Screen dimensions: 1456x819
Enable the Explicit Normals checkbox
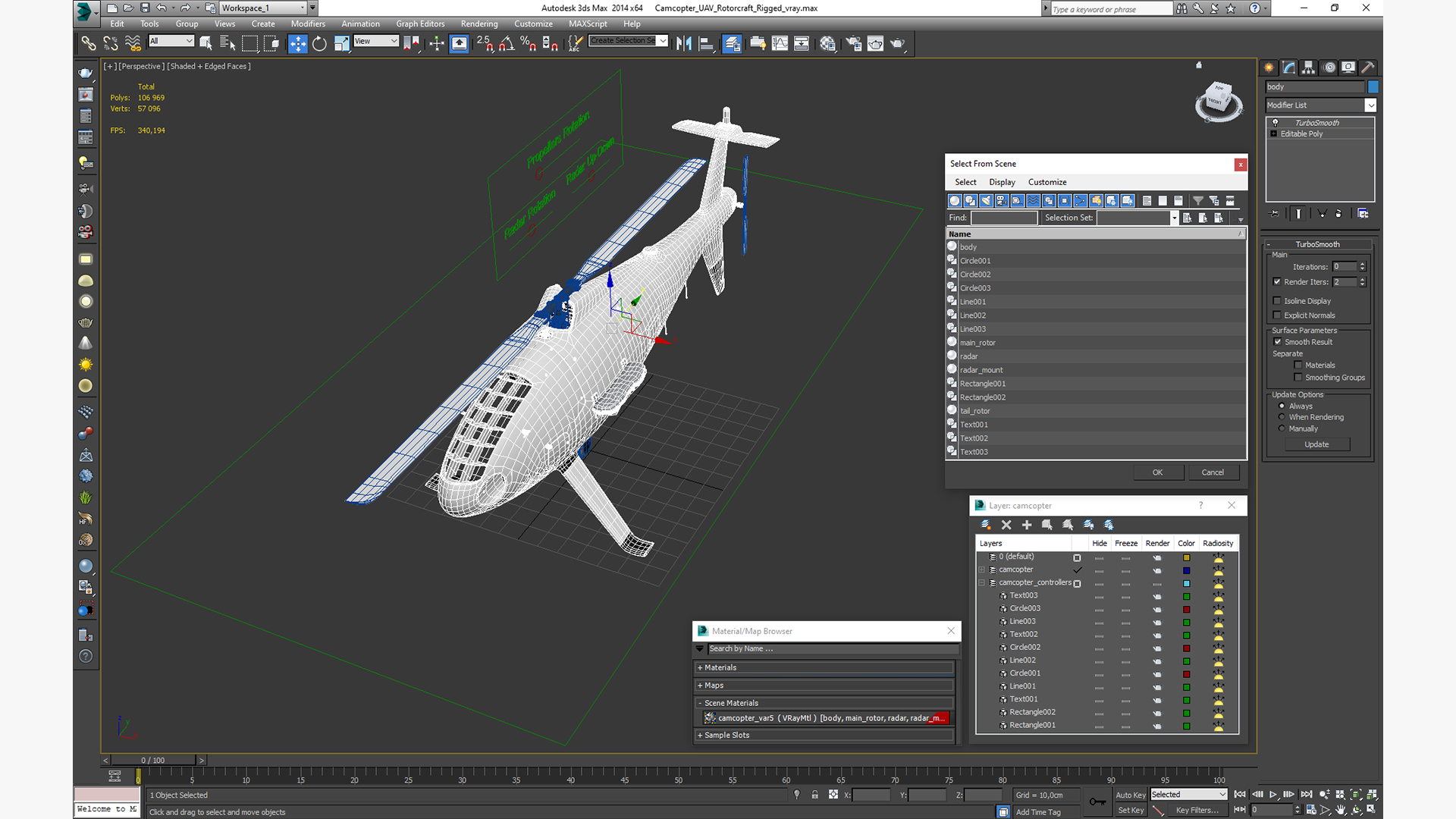(1277, 315)
